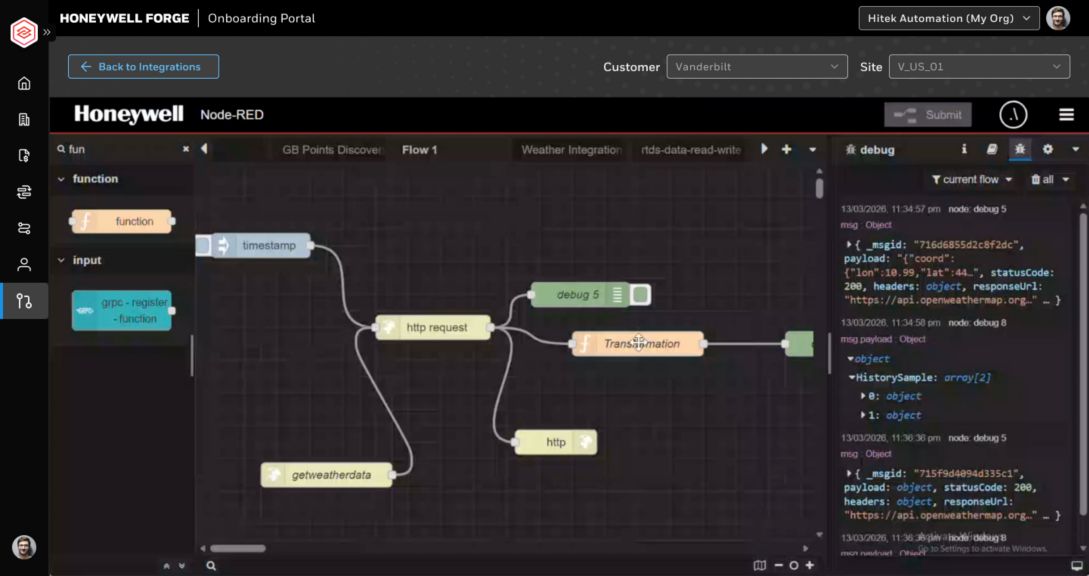Image resolution: width=1089 pixels, height=576 pixels.
Task: Open the user profile icon in the left sidebar
Action: [24, 265]
